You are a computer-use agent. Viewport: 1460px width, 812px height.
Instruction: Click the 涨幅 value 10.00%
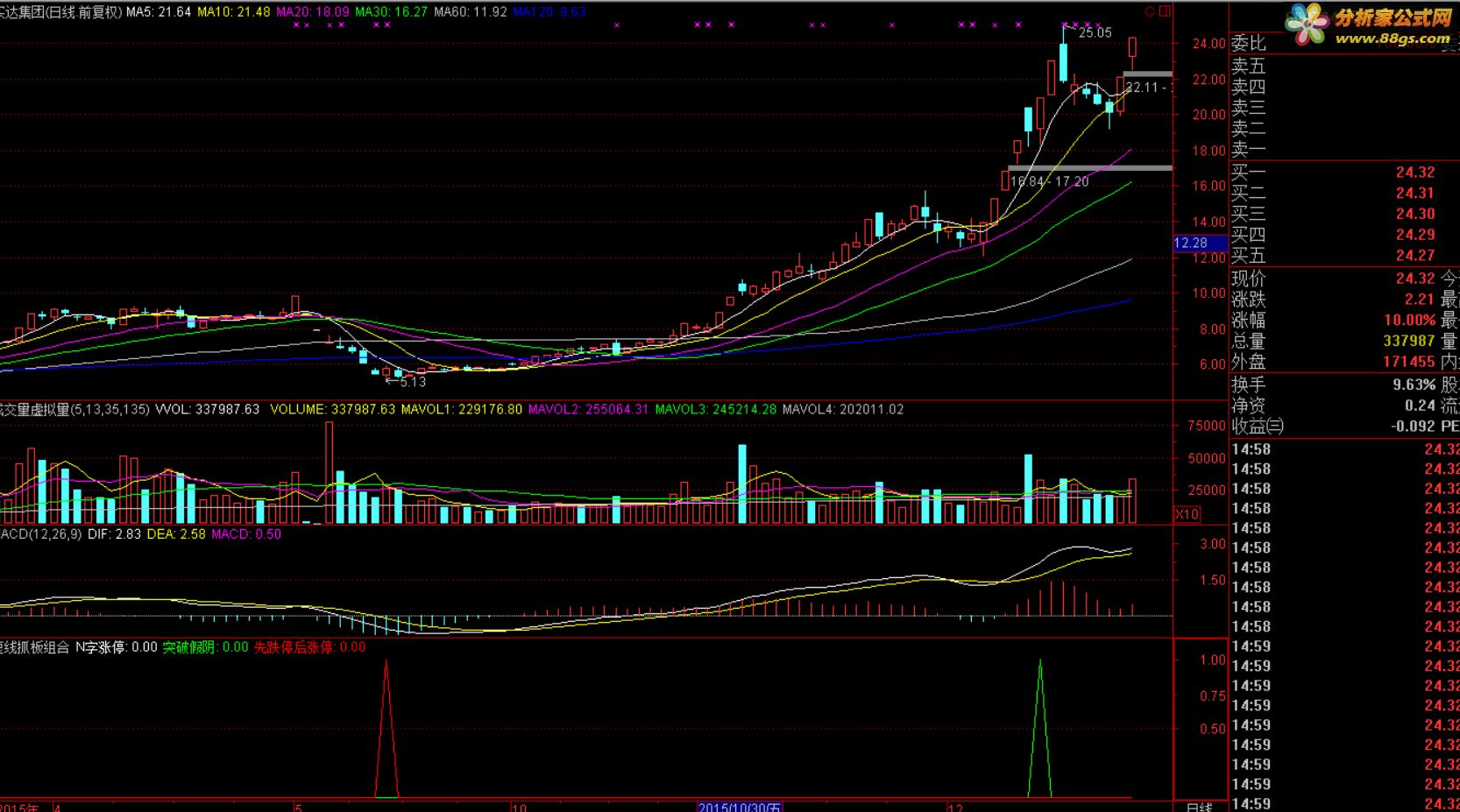click(1410, 321)
